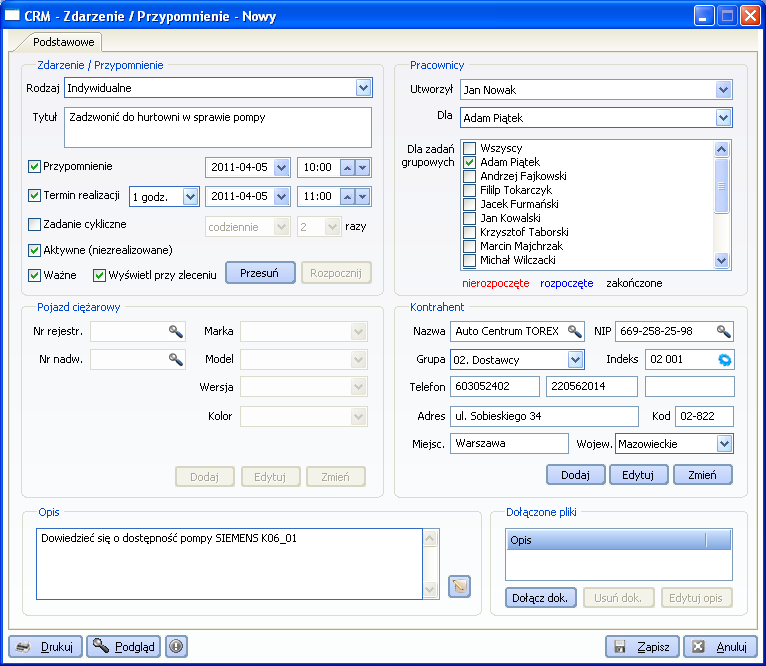Open Wojew. dropdown showing Mazowieckie

click(x=724, y=444)
